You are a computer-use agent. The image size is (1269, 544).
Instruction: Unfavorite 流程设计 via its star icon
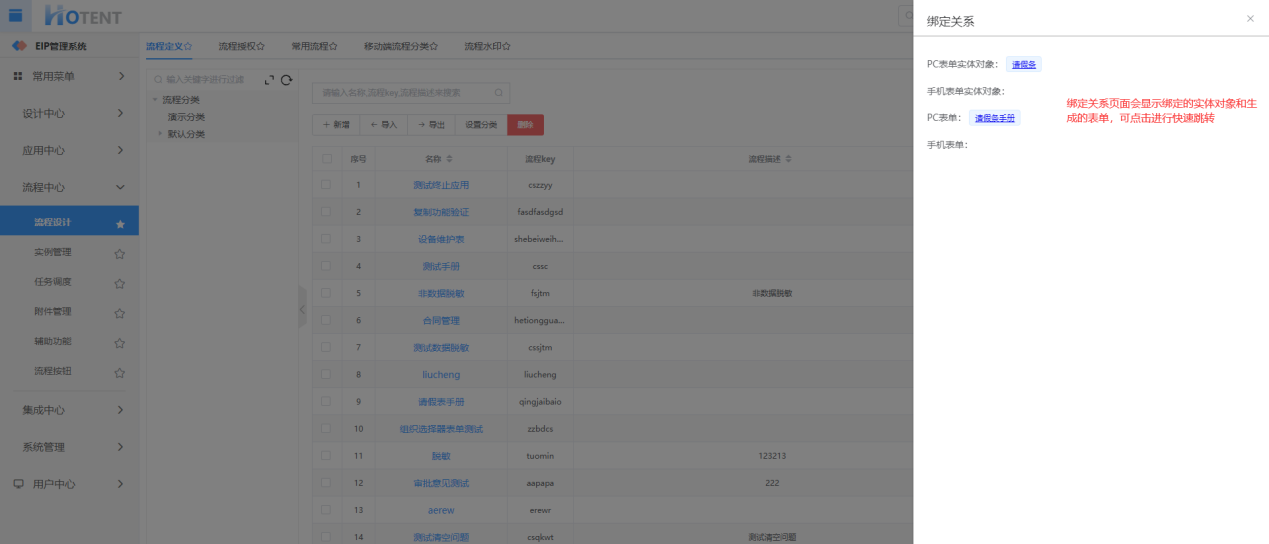tap(120, 224)
